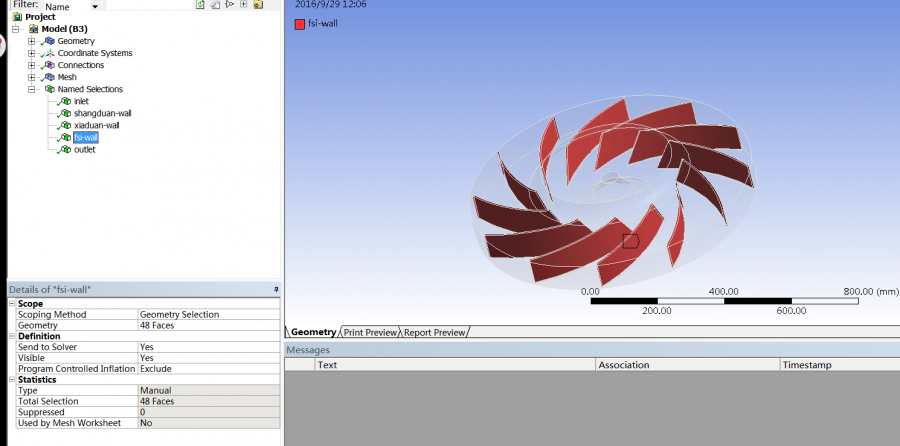This screenshot has height=446, width=900.
Task: Click the Type Manual value
Action: click(x=209, y=391)
